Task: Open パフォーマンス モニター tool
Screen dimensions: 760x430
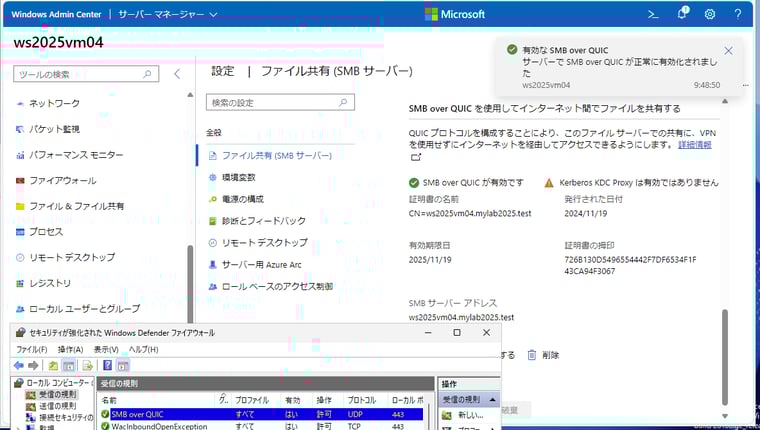Action: click(x=70, y=155)
